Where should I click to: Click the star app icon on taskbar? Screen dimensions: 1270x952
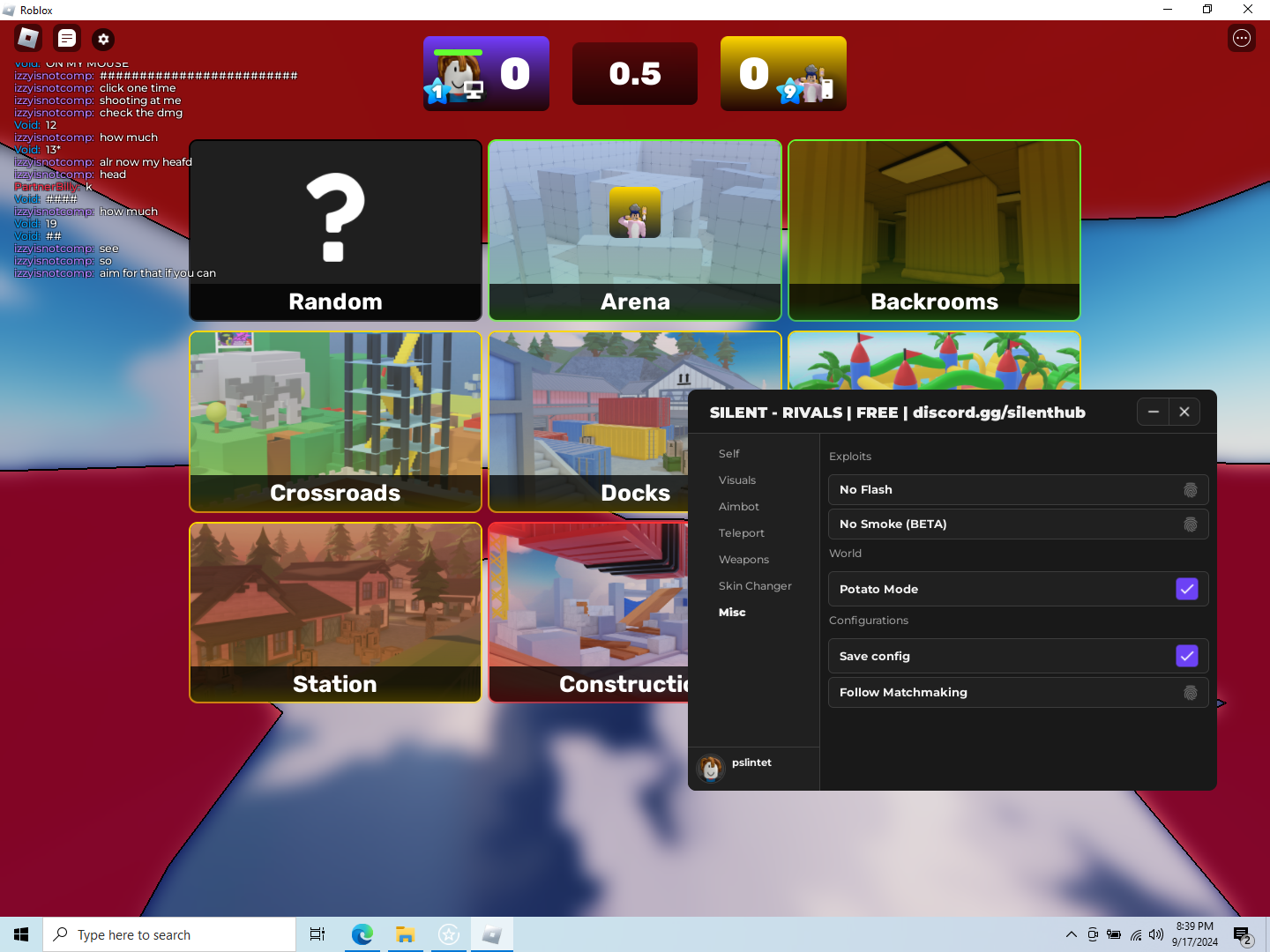(449, 934)
